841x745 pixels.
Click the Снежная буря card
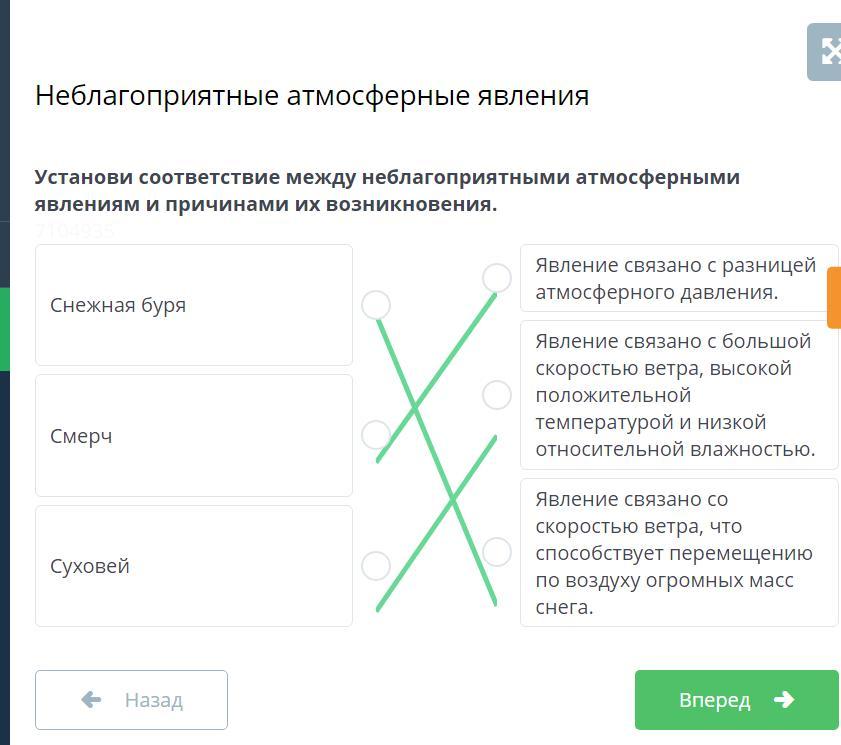(194, 305)
